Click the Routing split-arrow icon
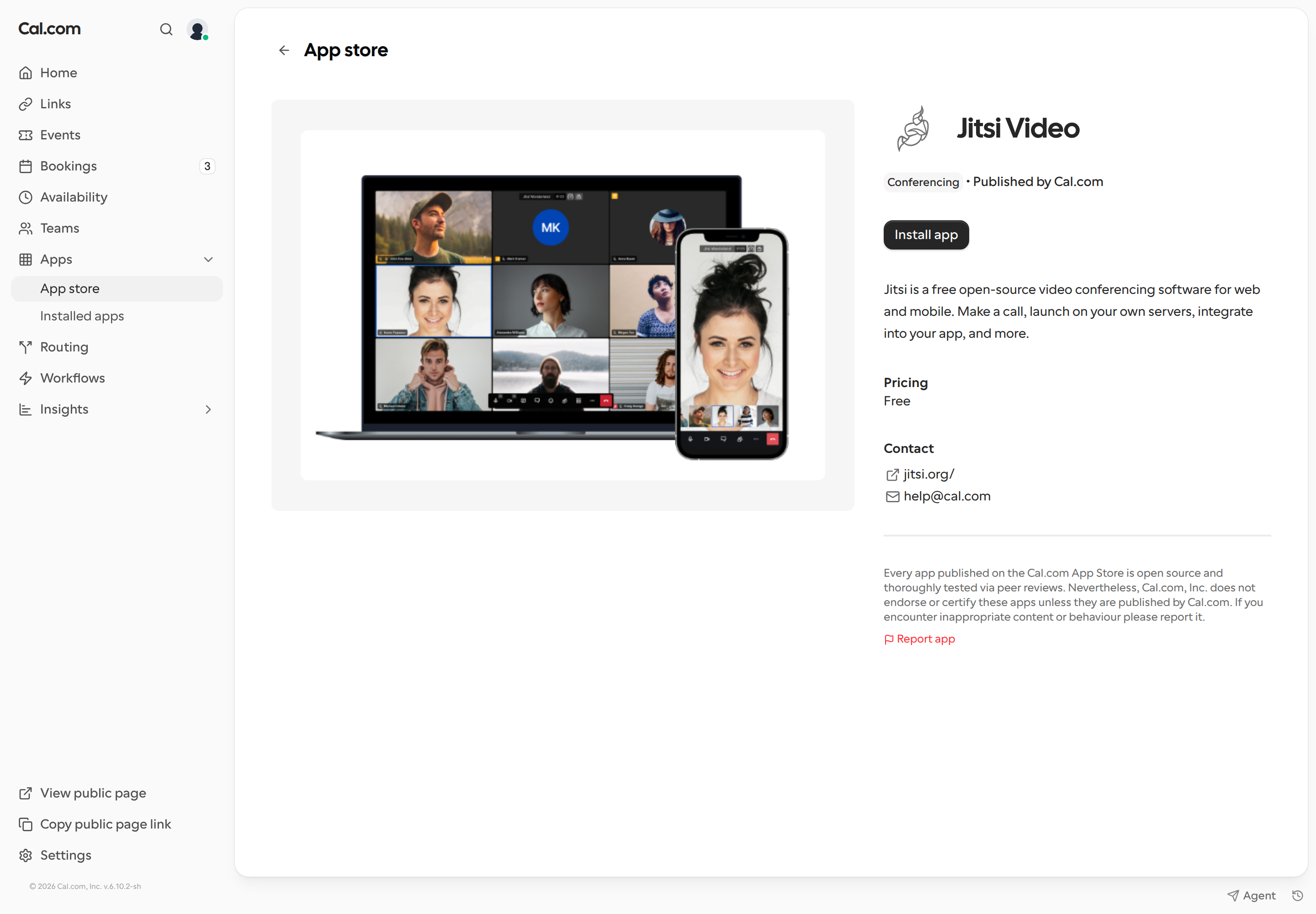The image size is (1316, 914). point(25,347)
